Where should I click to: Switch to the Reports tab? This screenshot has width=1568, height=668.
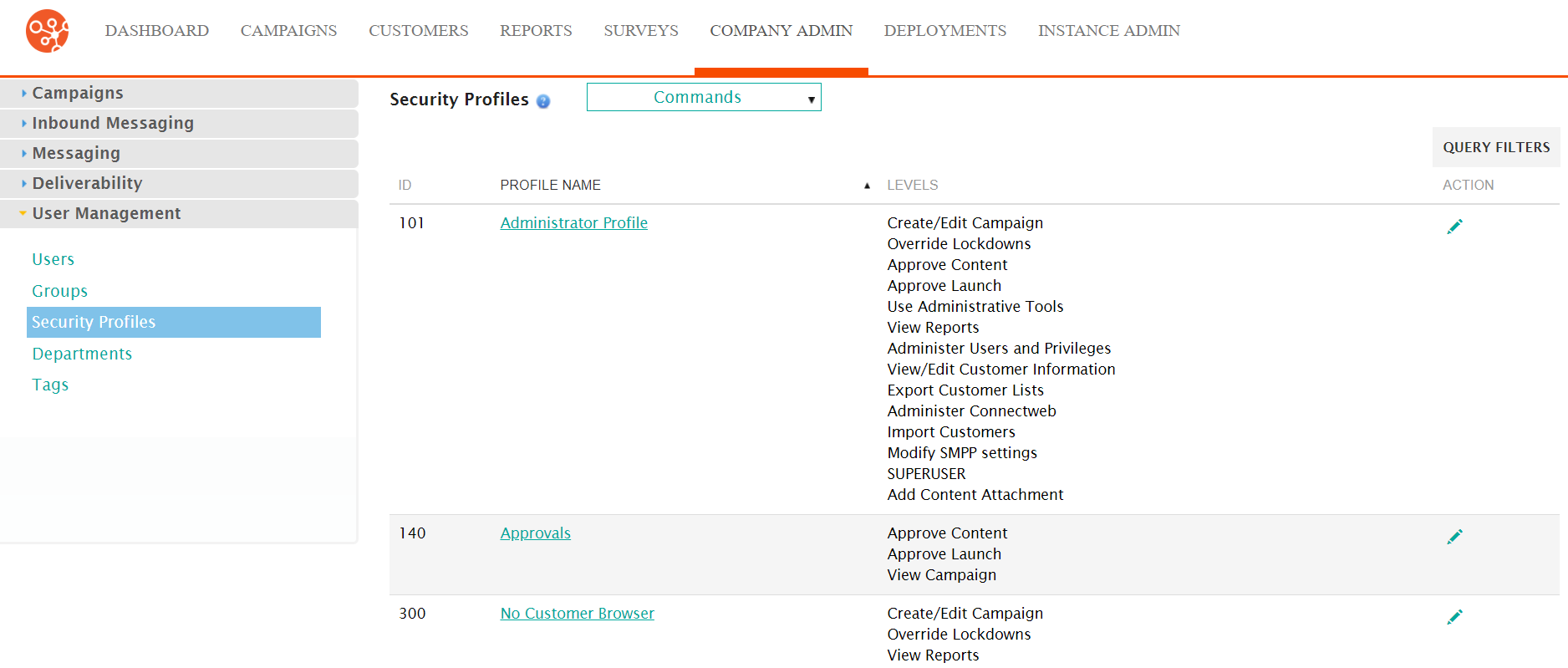[536, 31]
